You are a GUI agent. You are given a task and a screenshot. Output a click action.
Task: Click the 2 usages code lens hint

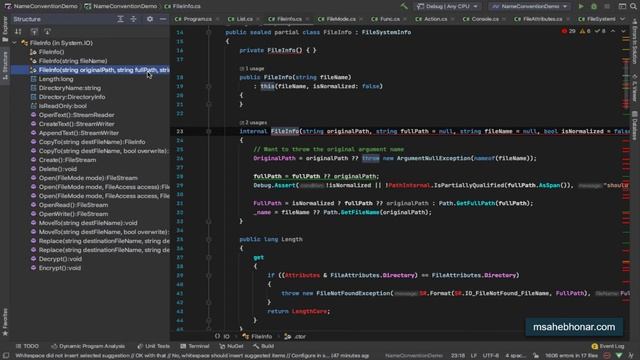click(x=253, y=122)
